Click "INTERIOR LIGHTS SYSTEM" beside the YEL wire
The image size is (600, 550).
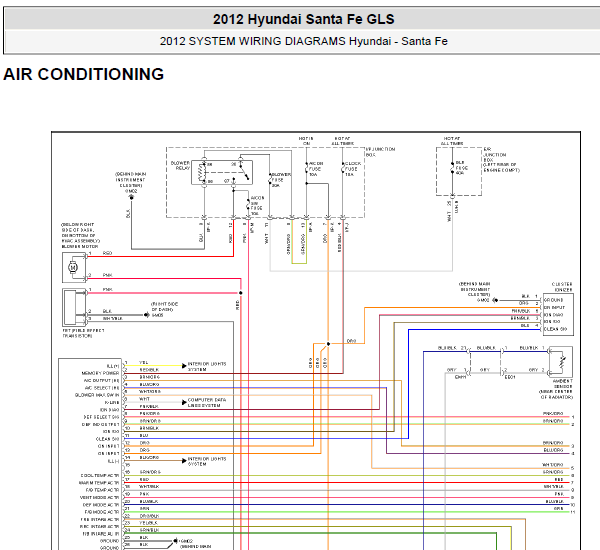pos(207,367)
